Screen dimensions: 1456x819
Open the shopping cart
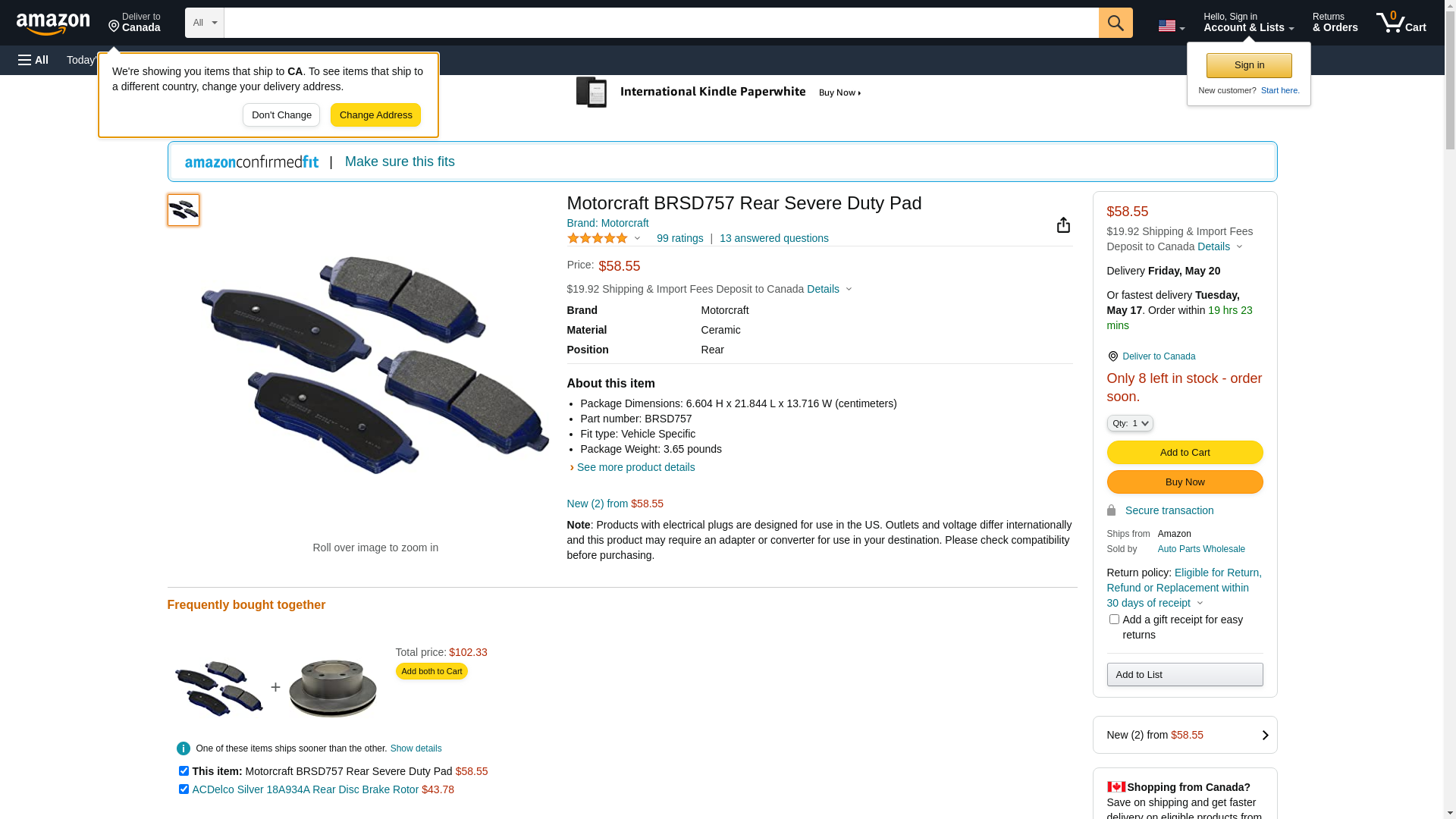coord(1401,23)
